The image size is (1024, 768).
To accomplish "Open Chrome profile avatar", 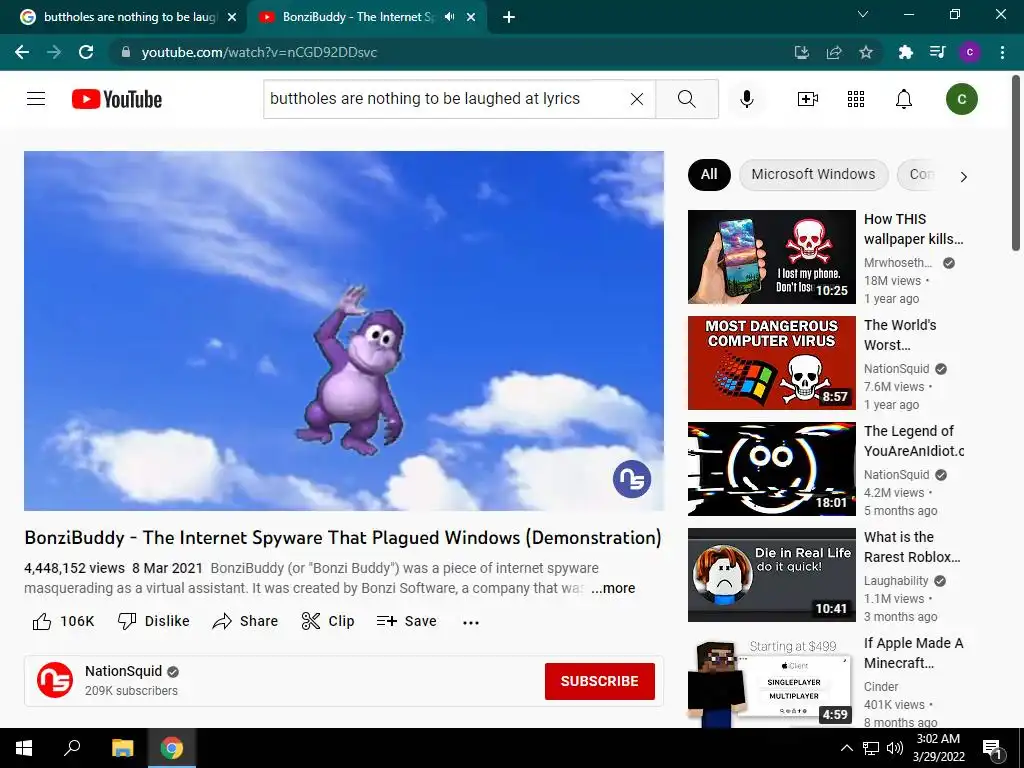I will tap(970, 52).
